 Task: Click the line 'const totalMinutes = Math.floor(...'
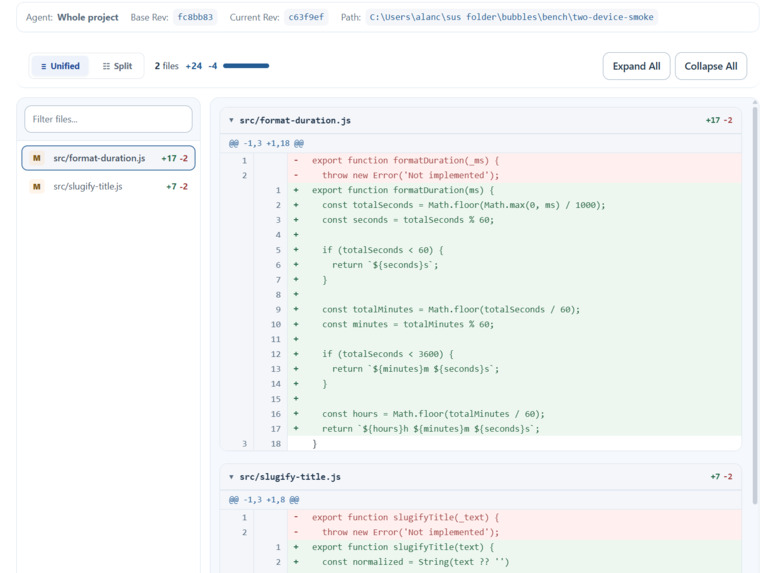(x=481, y=310)
